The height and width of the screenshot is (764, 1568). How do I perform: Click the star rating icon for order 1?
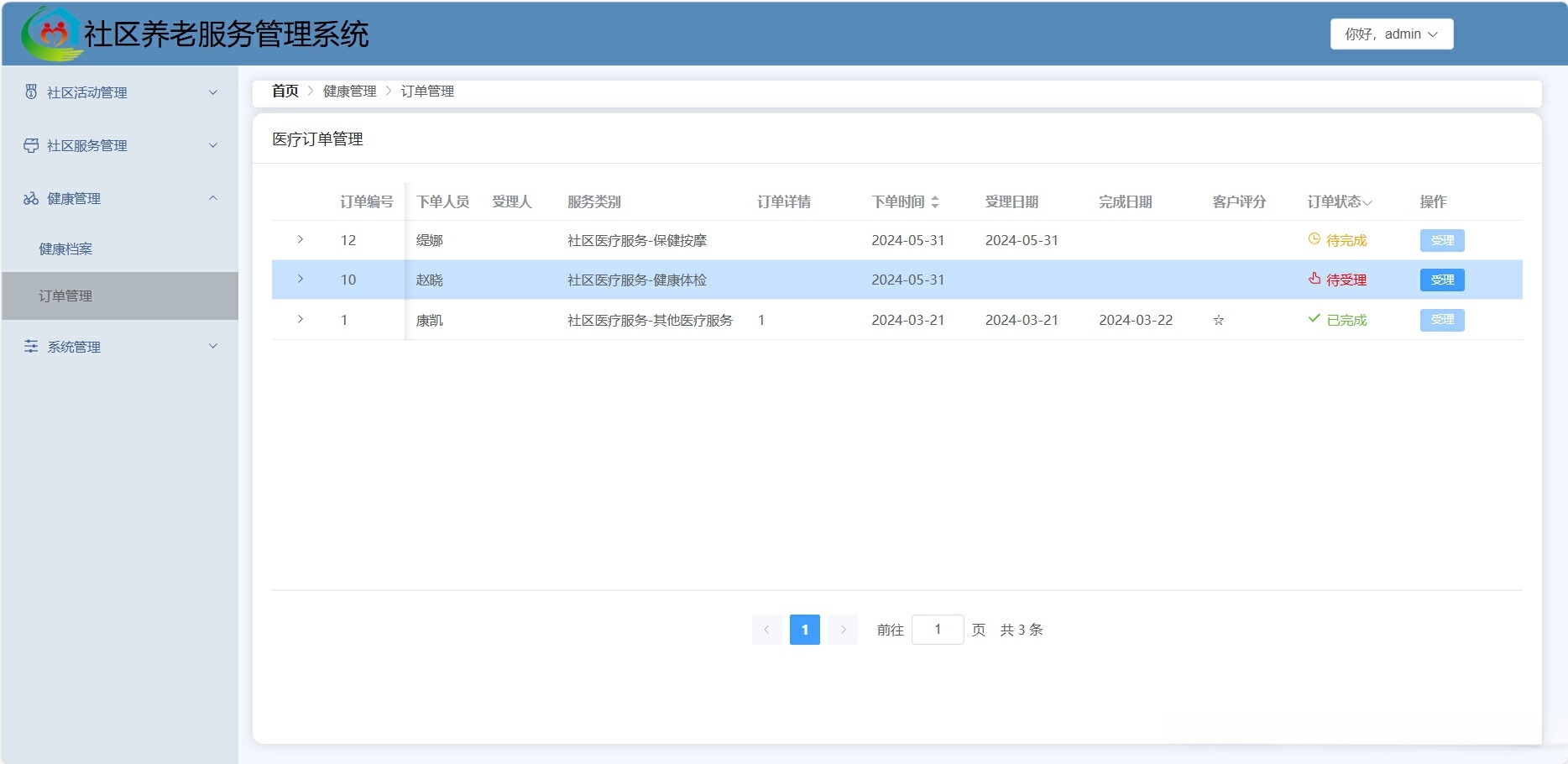pos(1219,320)
